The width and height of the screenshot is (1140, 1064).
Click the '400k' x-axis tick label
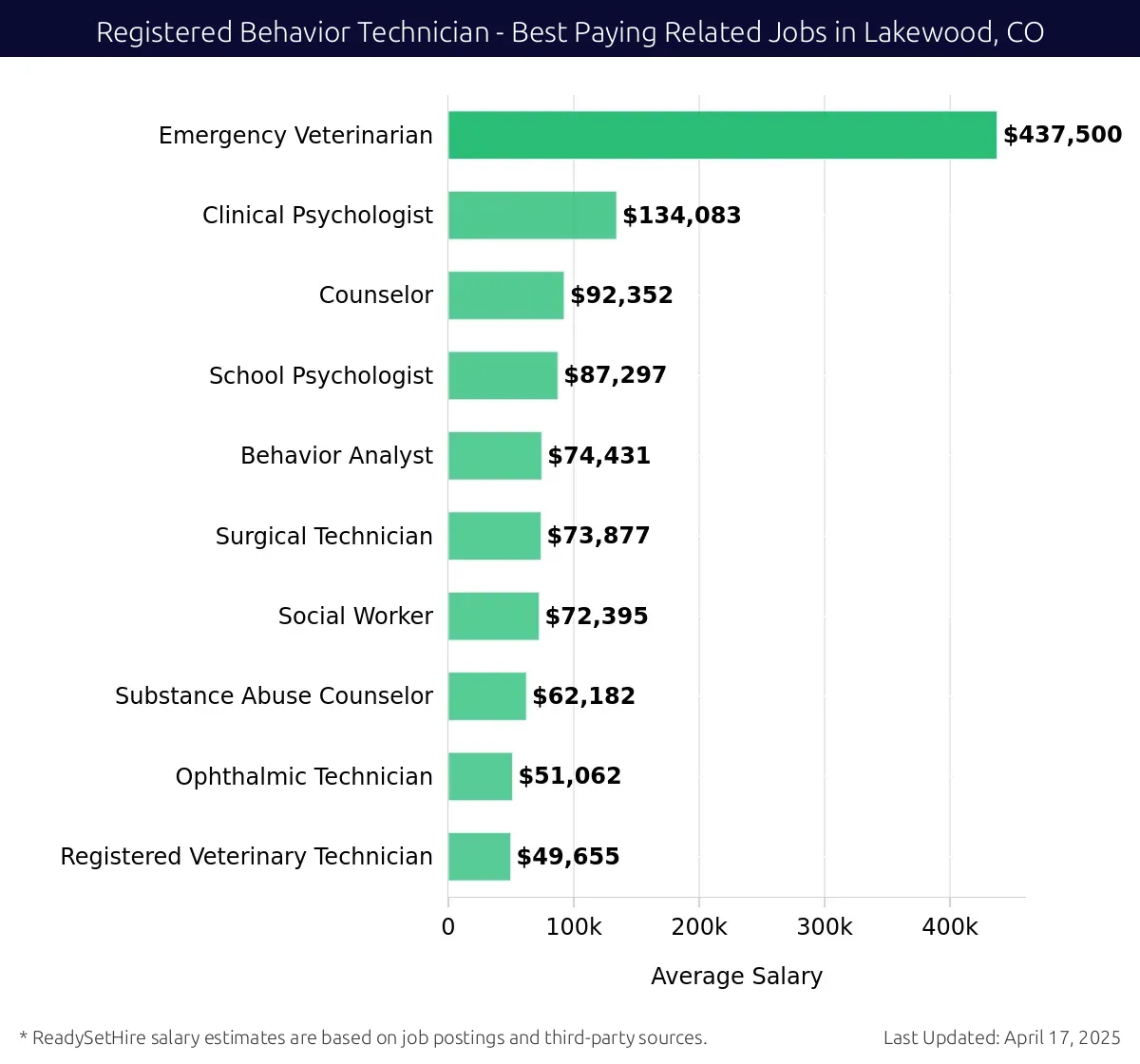pyautogui.click(x=950, y=927)
